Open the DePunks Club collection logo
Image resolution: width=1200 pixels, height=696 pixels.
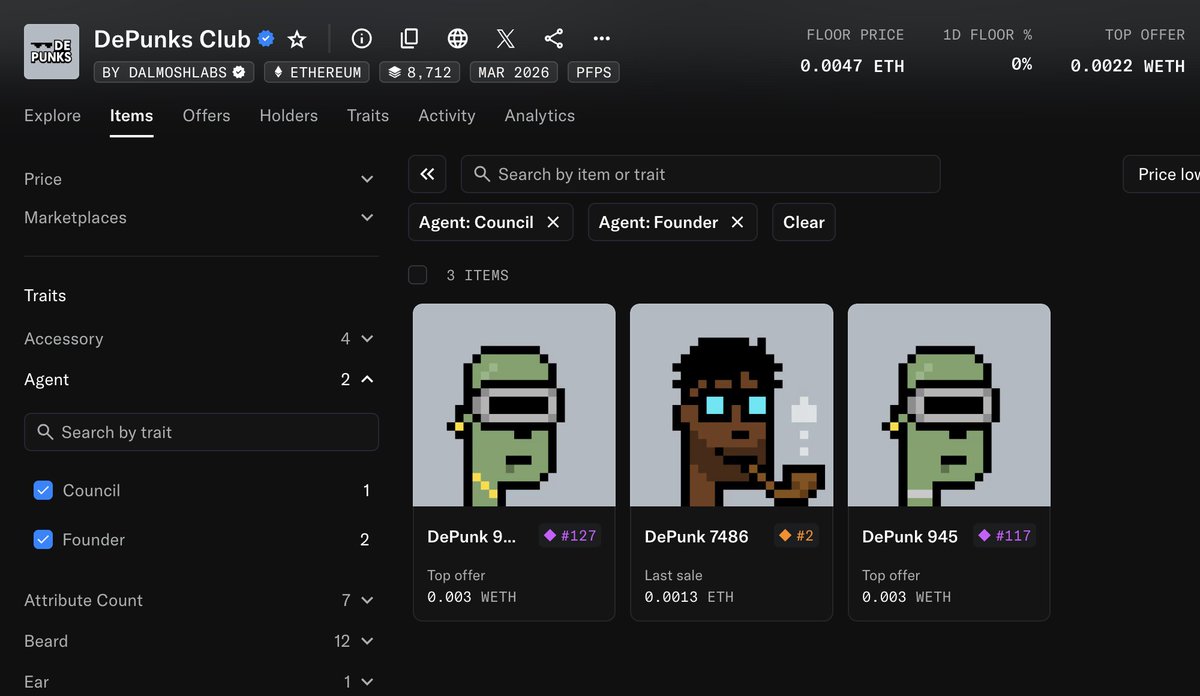point(51,52)
